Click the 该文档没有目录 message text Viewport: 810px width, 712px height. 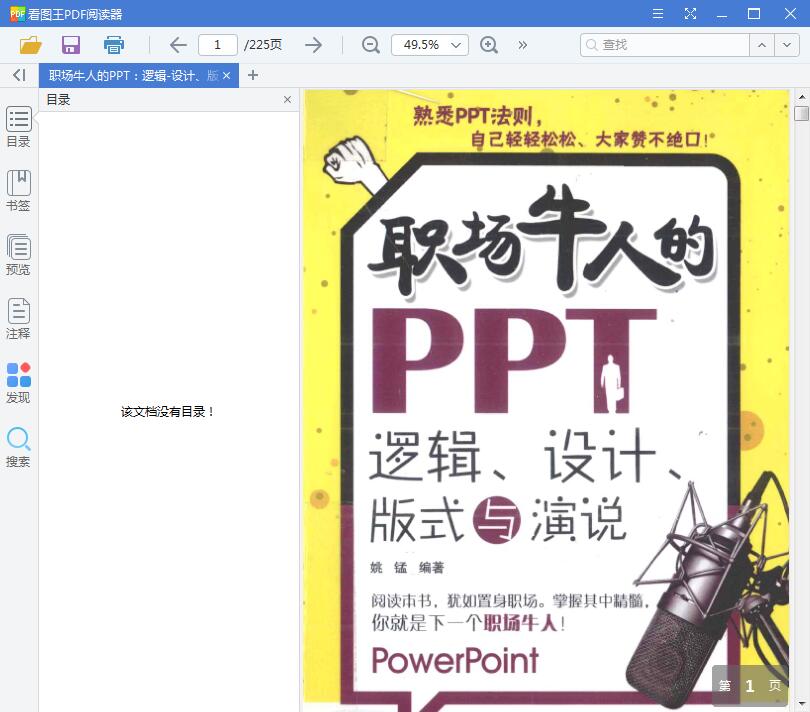167,412
